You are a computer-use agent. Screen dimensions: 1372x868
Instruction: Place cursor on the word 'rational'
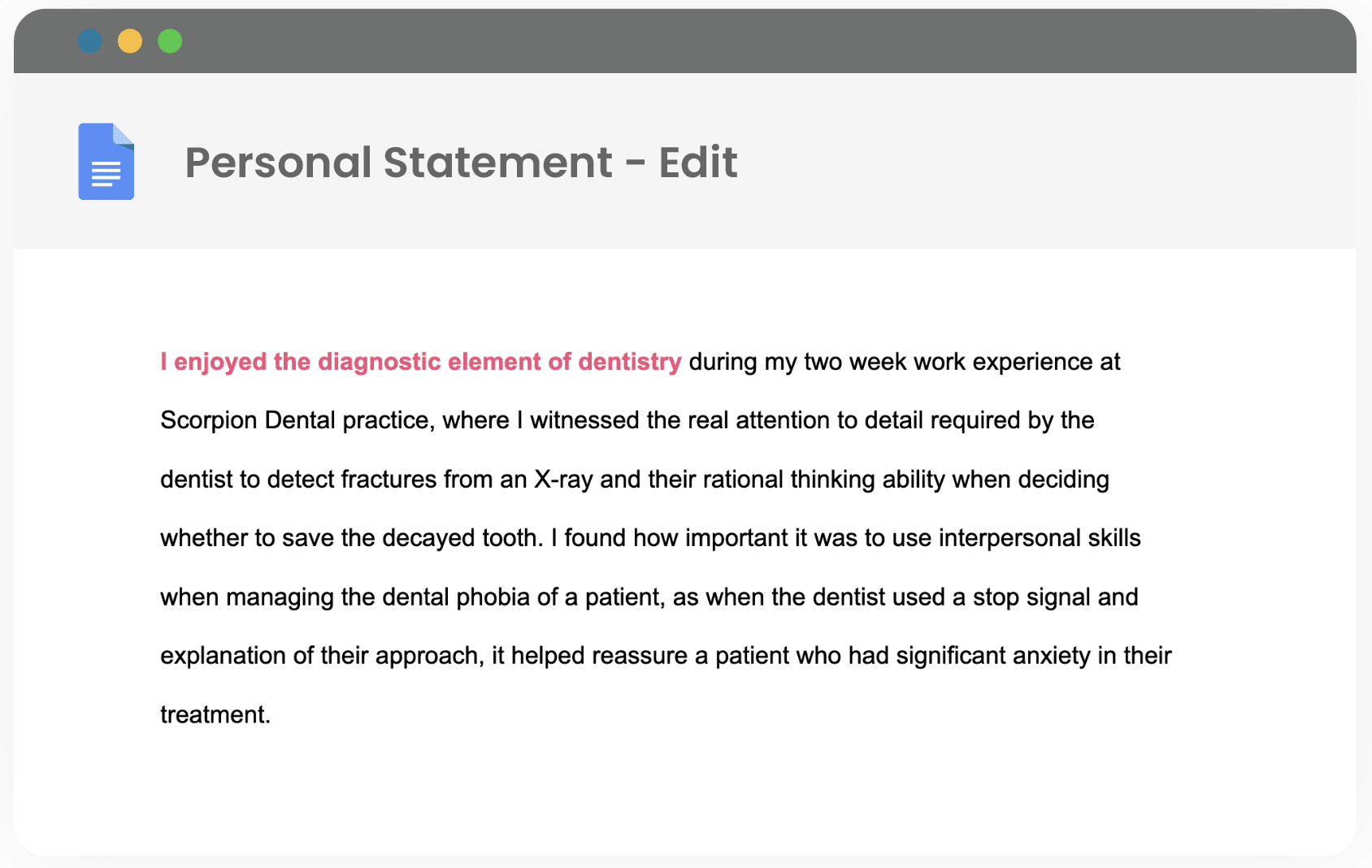pyautogui.click(x=743, y=480)
